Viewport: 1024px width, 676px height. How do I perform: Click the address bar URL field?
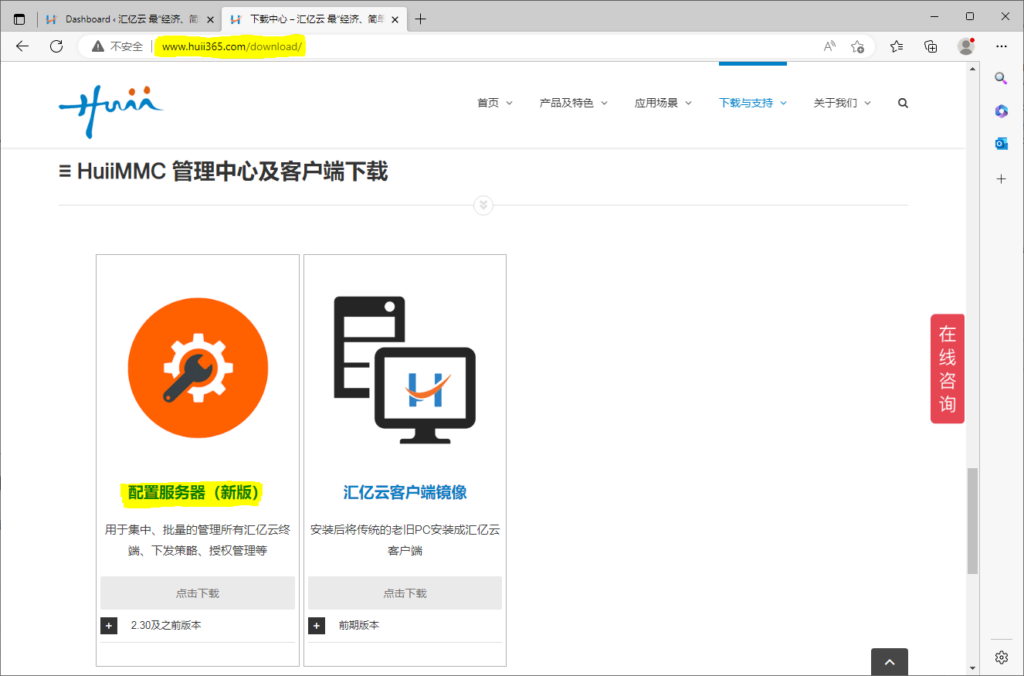(480, 46)
